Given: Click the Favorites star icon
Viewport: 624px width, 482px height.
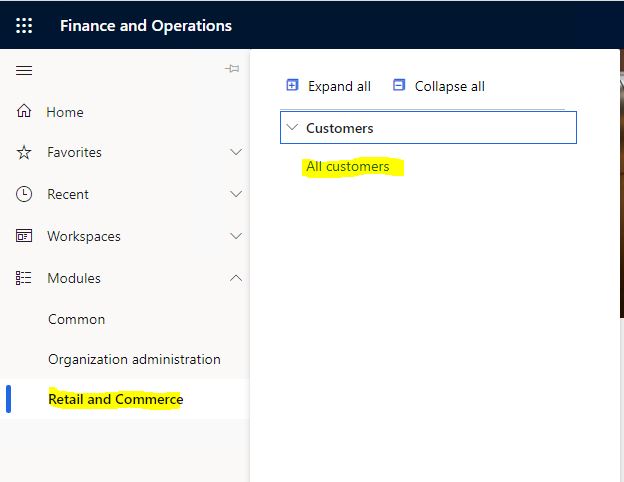Looking at the screenshot, I should point(24,152).
